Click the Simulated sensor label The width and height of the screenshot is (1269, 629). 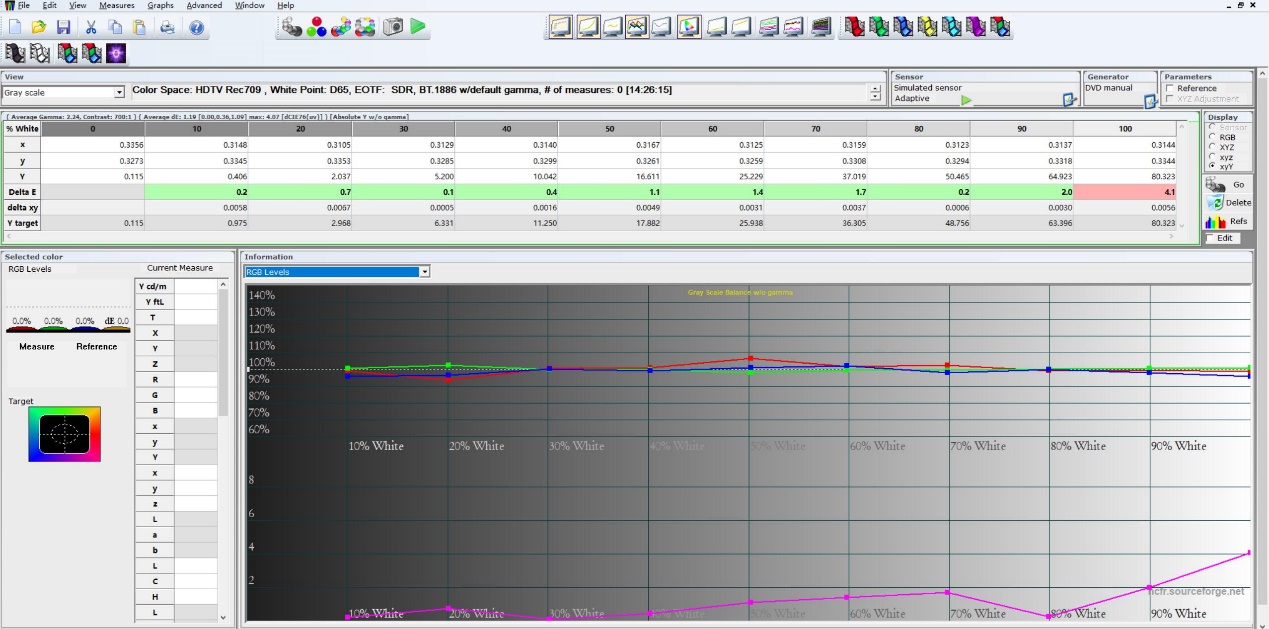pos(927,88)
